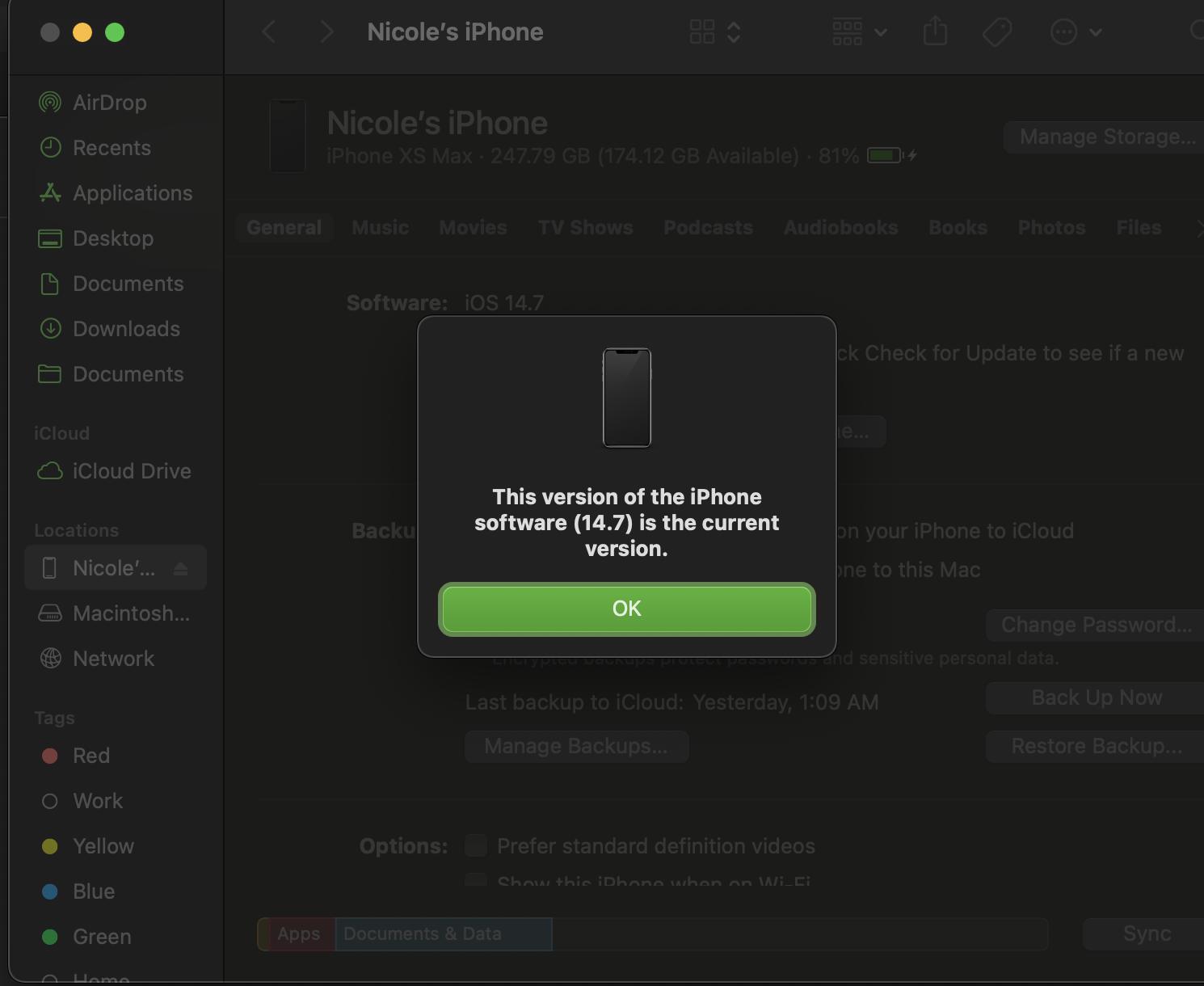Click the Manage Storage button
The height and width of the screenshot is (986, 1204).
1105,137
